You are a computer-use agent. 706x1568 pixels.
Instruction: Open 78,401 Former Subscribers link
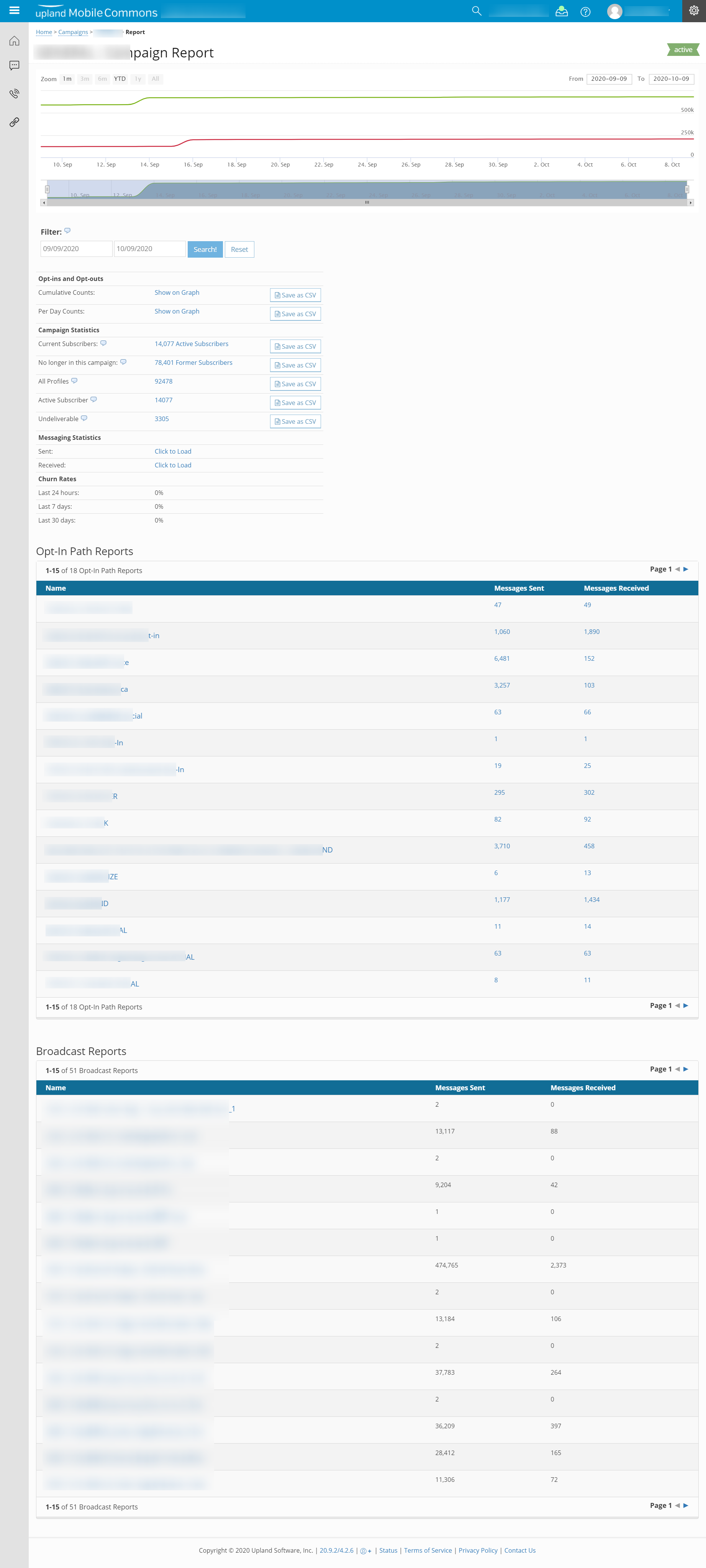pos(194,363)
